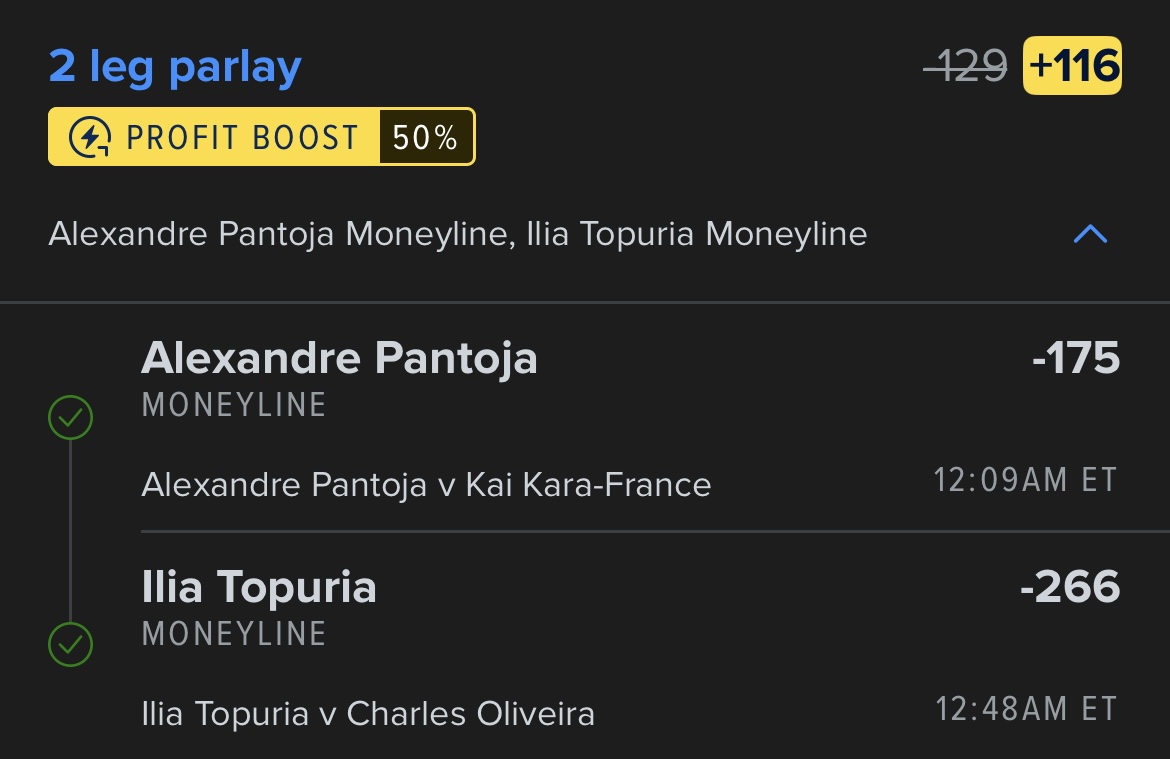Click the Pantoja leg green checkmark icon
1170x759 pixels.
click(x=71, y=417)
